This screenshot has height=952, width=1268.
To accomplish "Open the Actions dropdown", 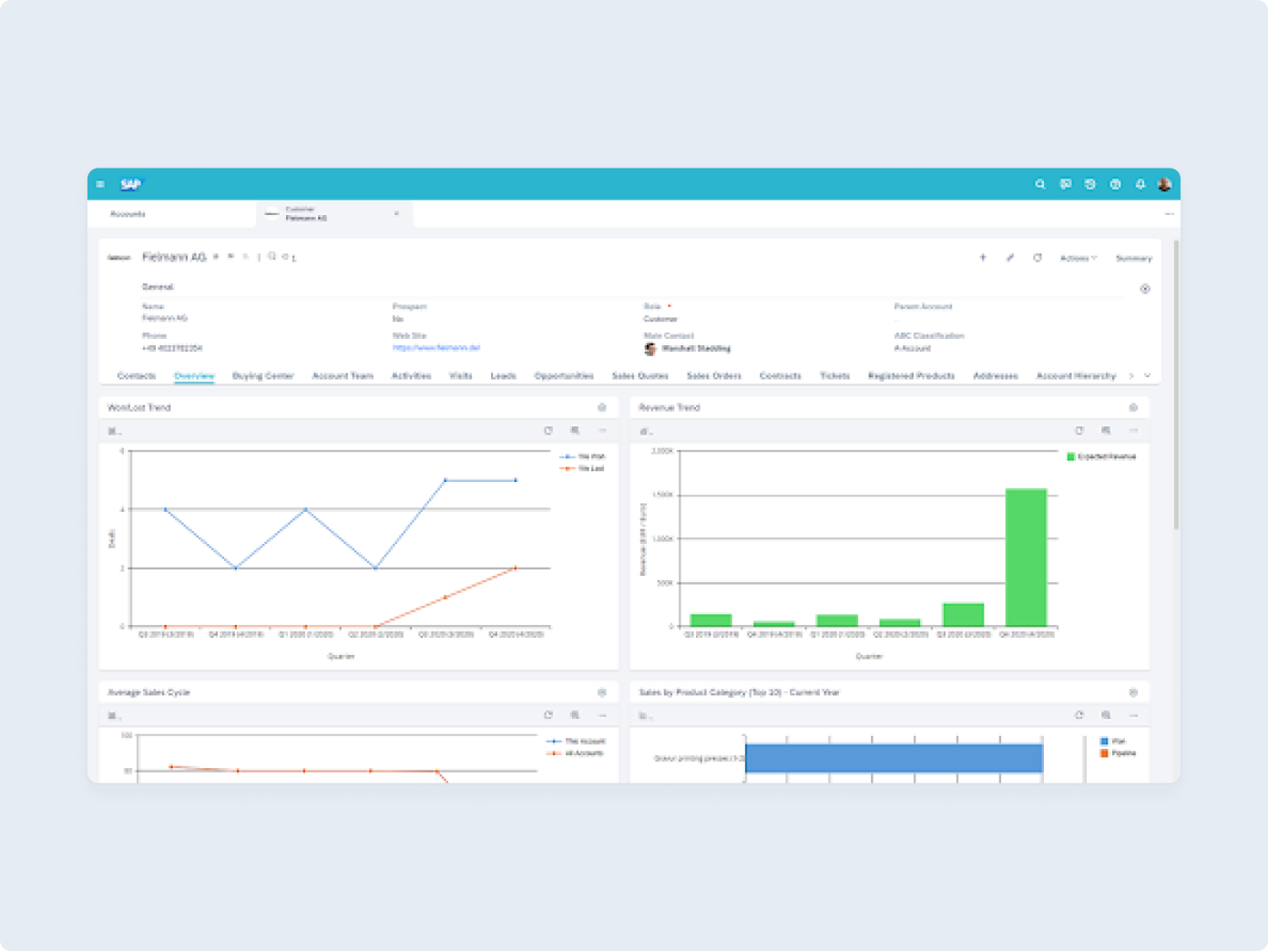I will click(x=1079, y=259).
